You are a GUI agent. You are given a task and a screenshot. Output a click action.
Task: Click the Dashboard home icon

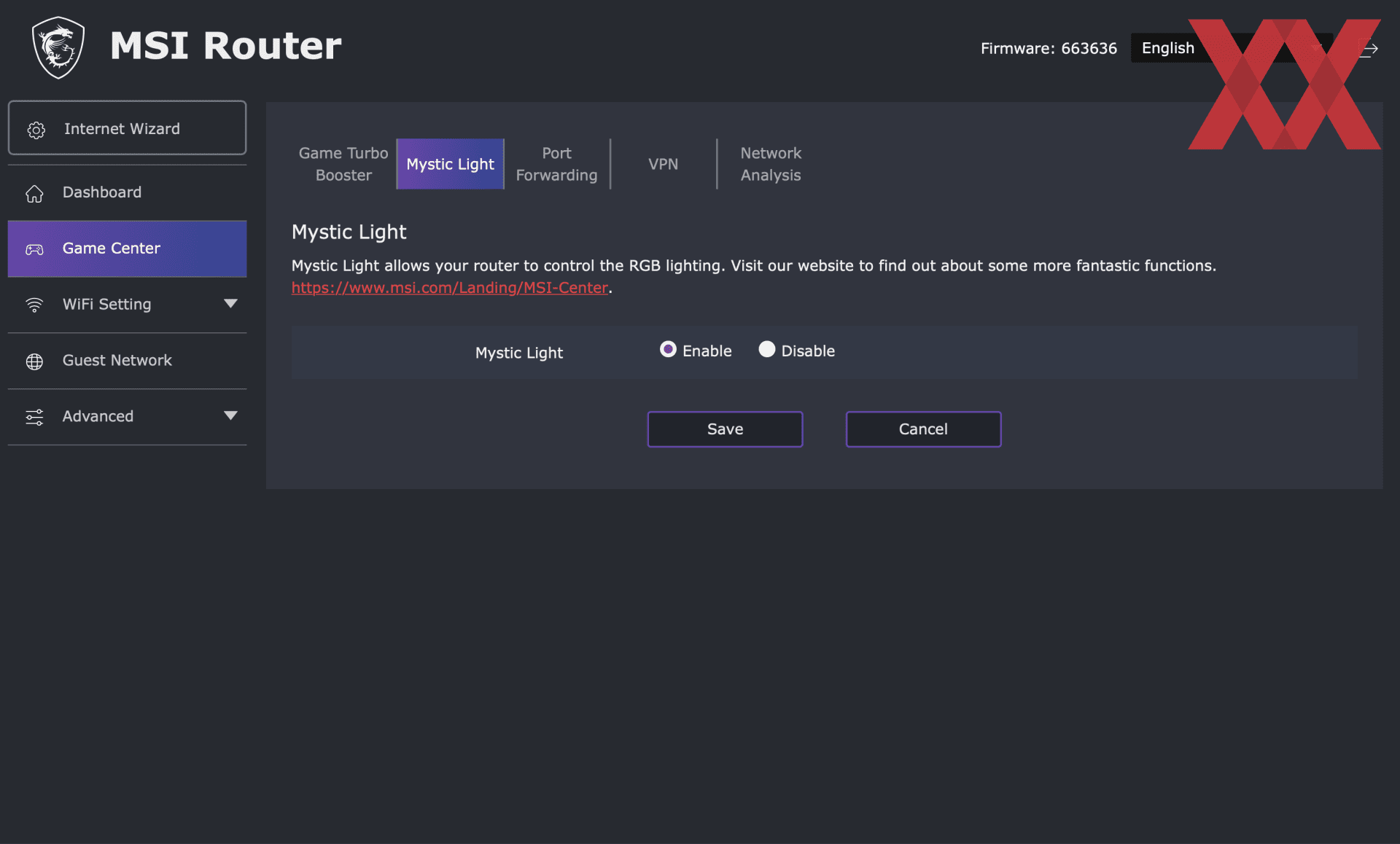pyautogui.click(x=34, y=193)
